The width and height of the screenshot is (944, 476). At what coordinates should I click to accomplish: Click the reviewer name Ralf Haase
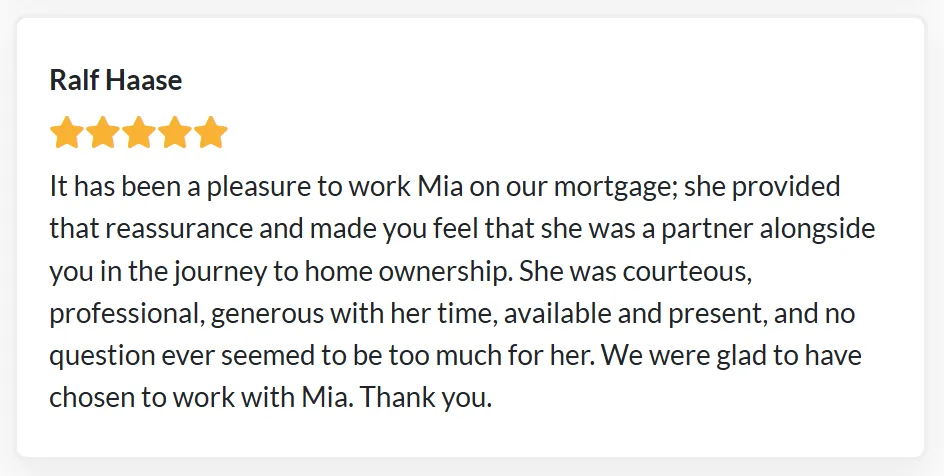(x=116, y=81)
